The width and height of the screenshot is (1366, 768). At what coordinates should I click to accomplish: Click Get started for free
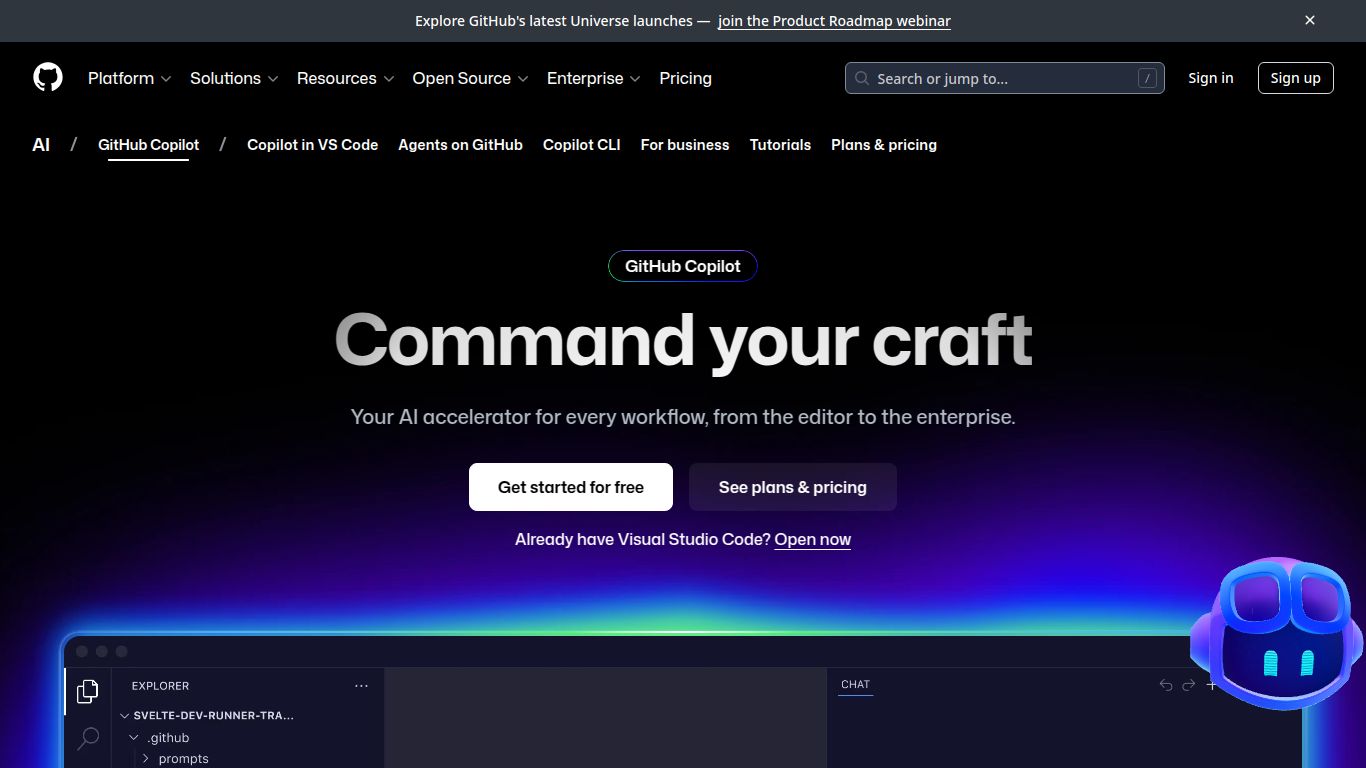[570, 487]
